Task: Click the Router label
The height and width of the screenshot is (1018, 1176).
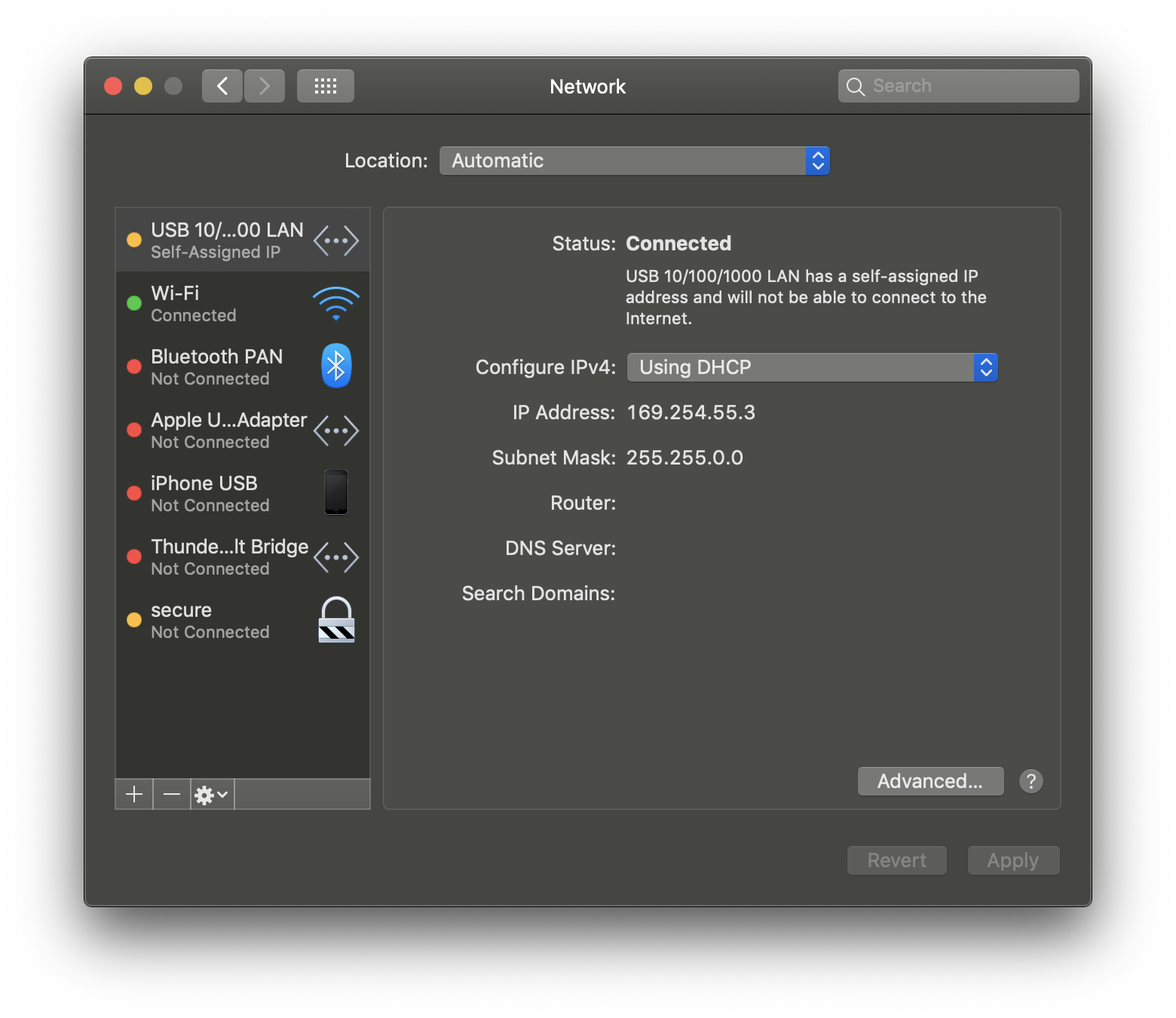Action: point(583,503)
